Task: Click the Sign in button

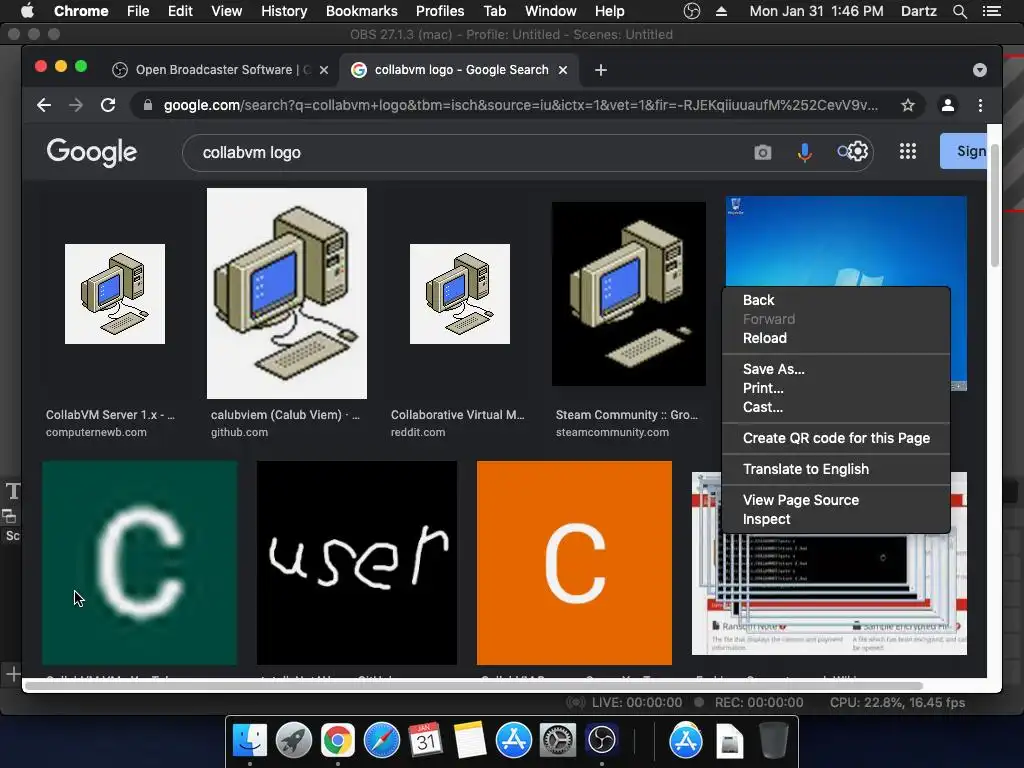Action: click(964, 151)
